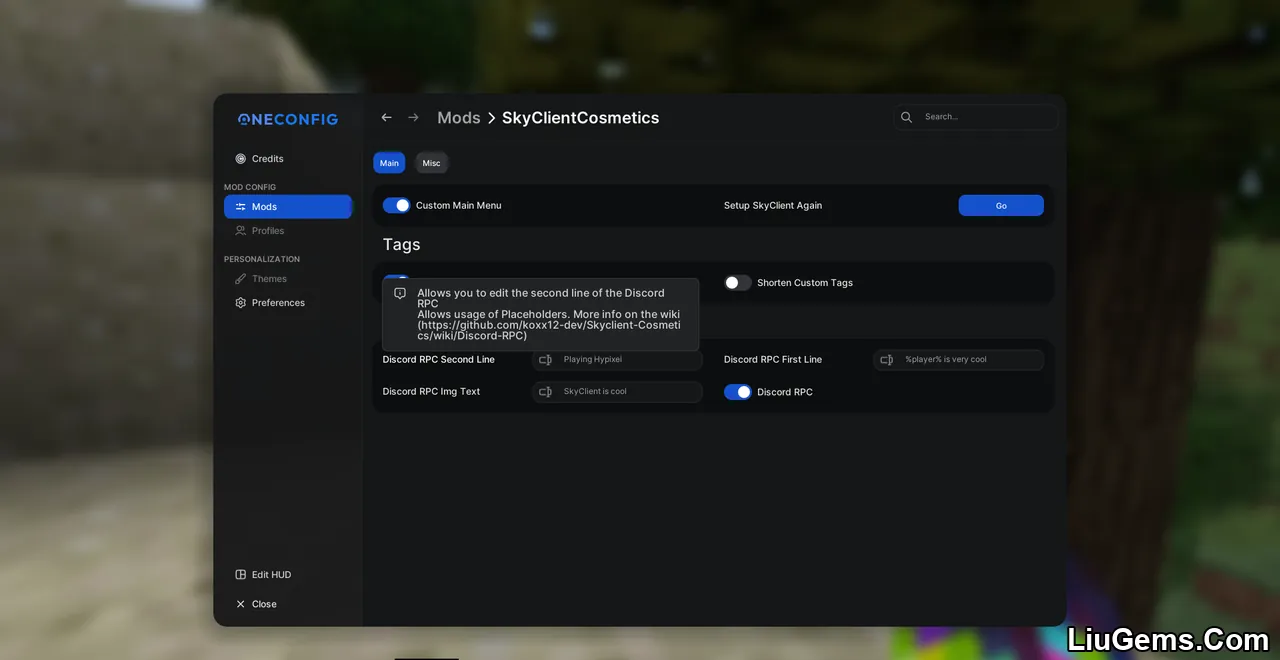Open the Profiles sidebar label
The image size is (1280, 660).
(268, 231)
